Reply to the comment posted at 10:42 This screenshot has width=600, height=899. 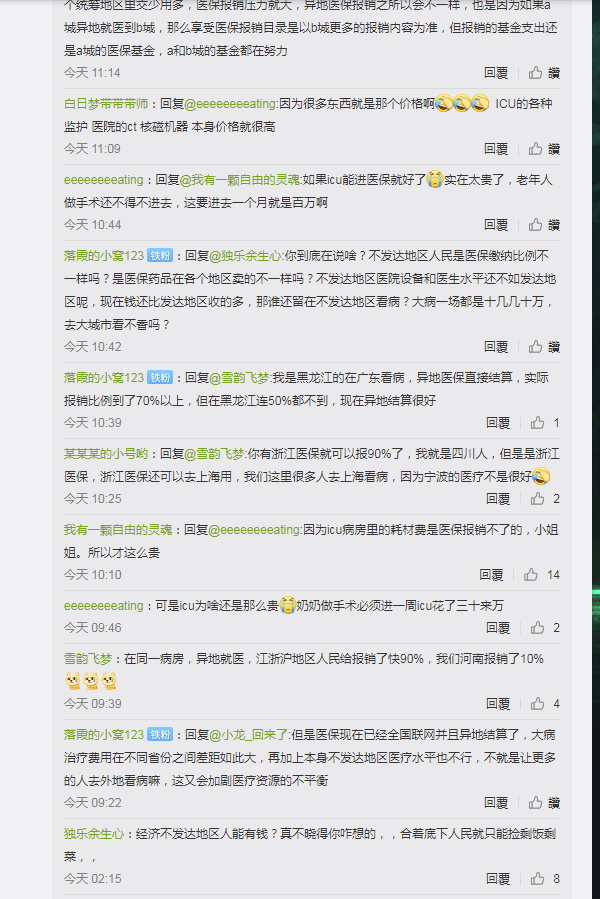496,347
